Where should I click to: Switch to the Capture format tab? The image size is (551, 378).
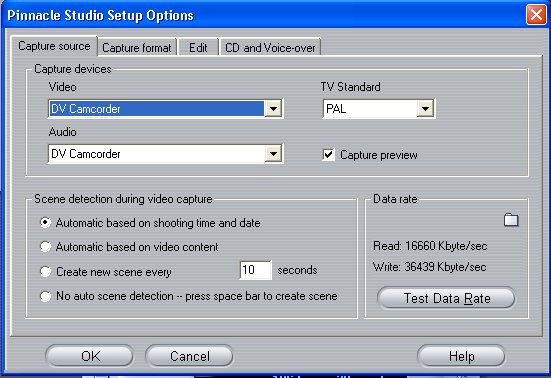137,47
